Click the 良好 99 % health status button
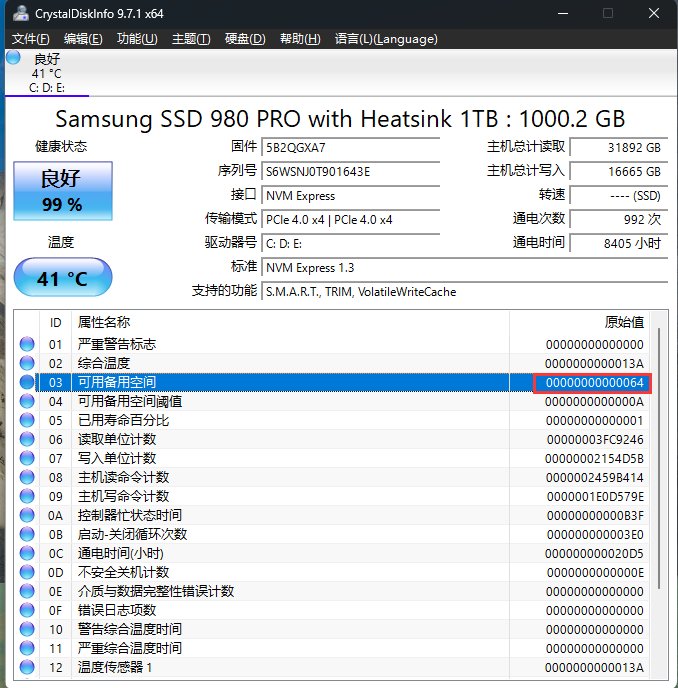The width and height of the screenshot is (678, 688). click(x=61, y=191)
